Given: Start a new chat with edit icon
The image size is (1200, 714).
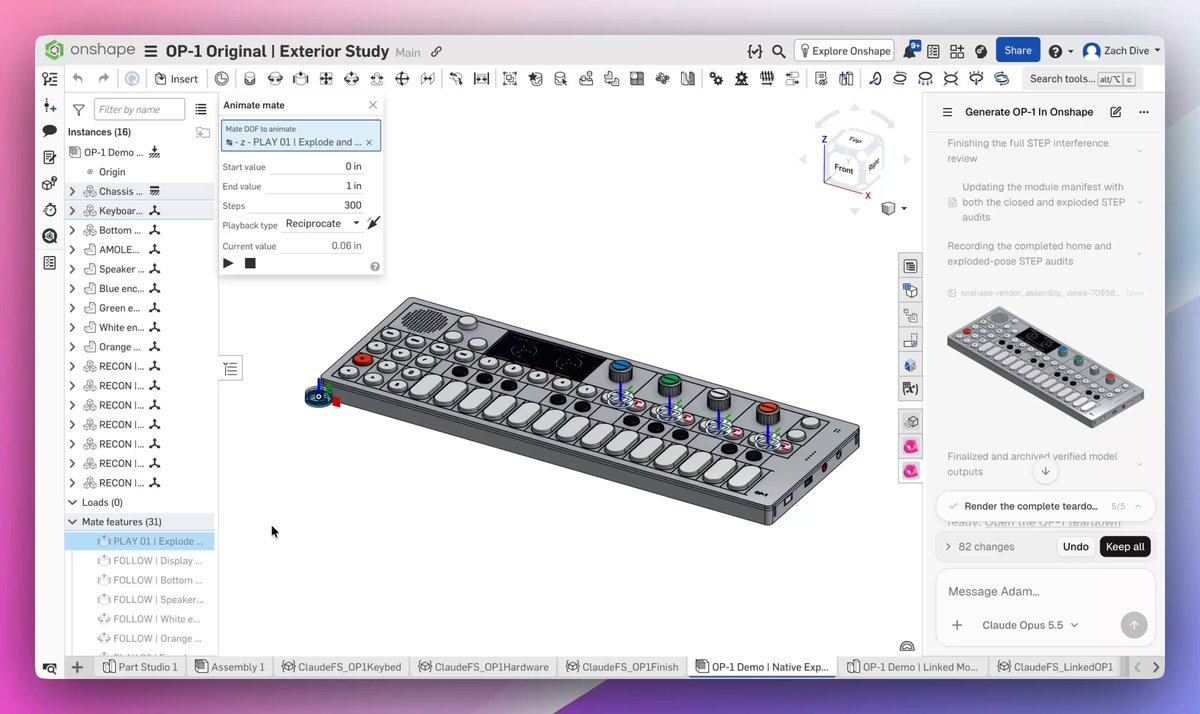Looking at the screenshot, I should [1116, 112].
